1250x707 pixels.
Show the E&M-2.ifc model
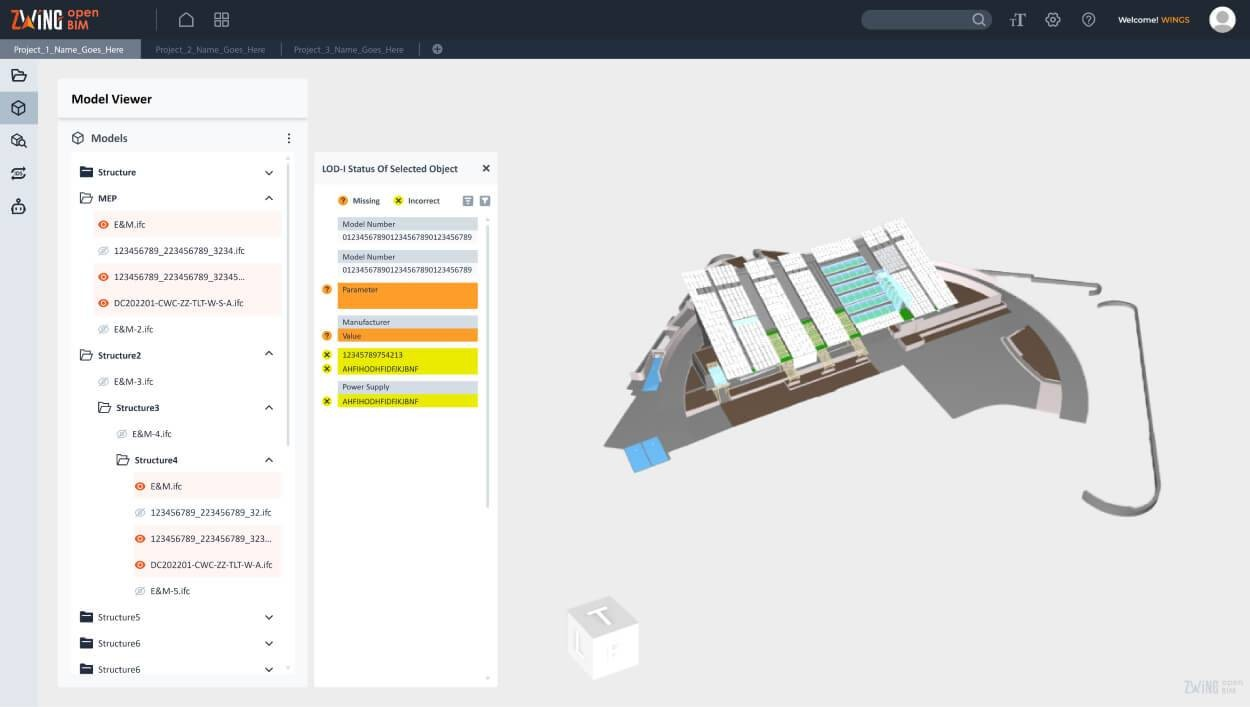pos(104,329)
